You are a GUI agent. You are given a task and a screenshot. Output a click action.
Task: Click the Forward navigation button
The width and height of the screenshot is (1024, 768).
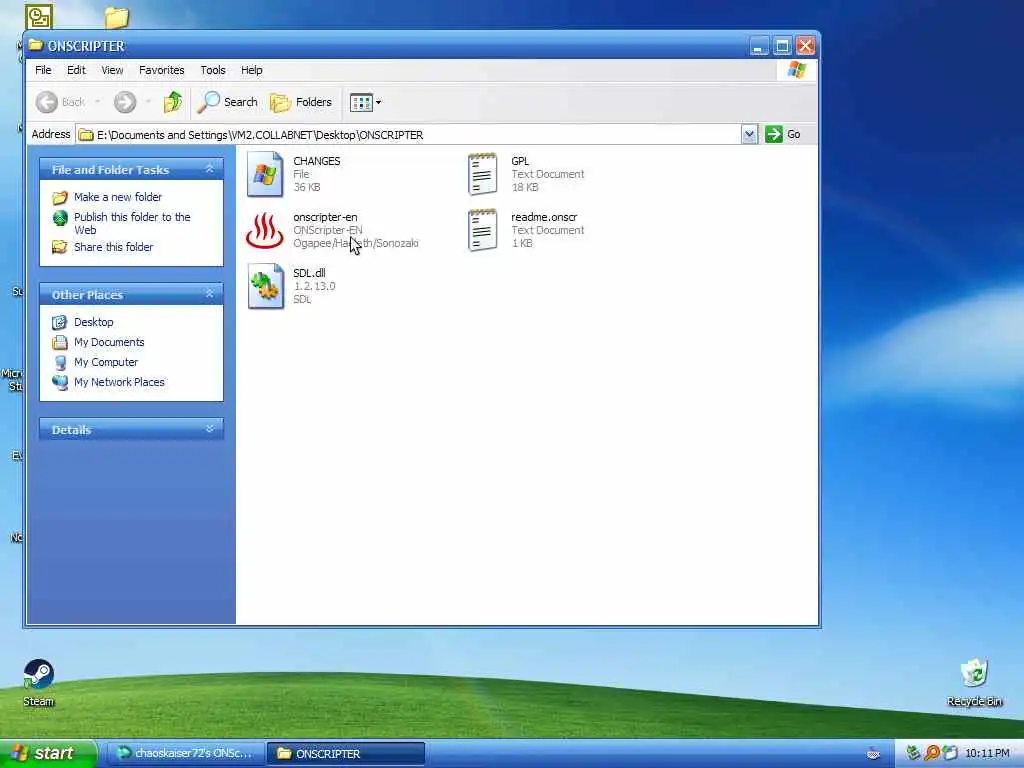click(x=125, y=102)
